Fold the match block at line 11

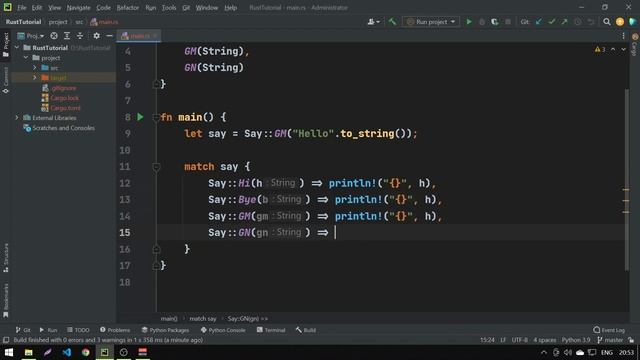(x=156, y=167)
